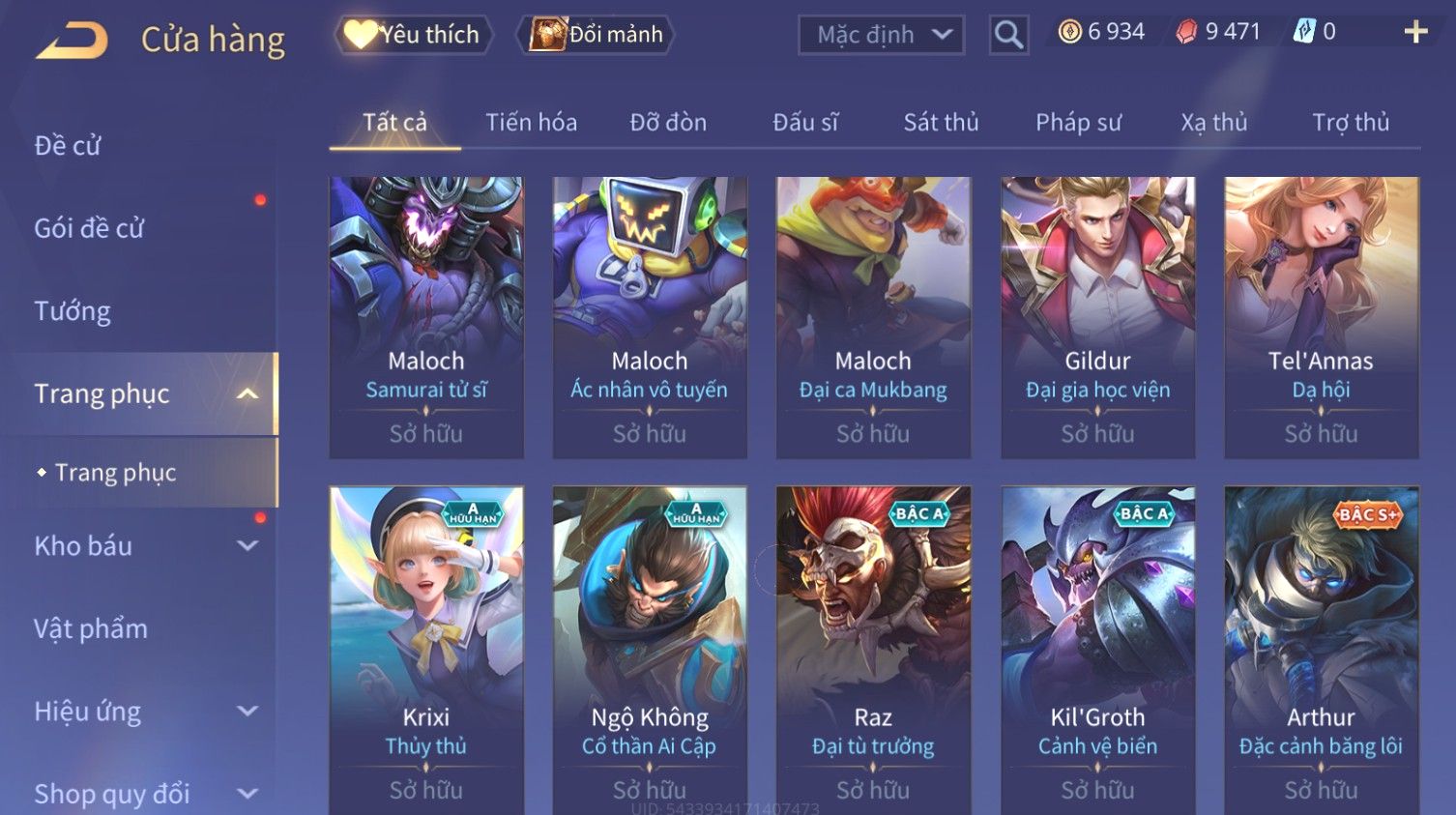Go back using the golden arrow icon
The height and width of the screenshot is (815, 1456).
pyautogui.click(x=72, y=40)
